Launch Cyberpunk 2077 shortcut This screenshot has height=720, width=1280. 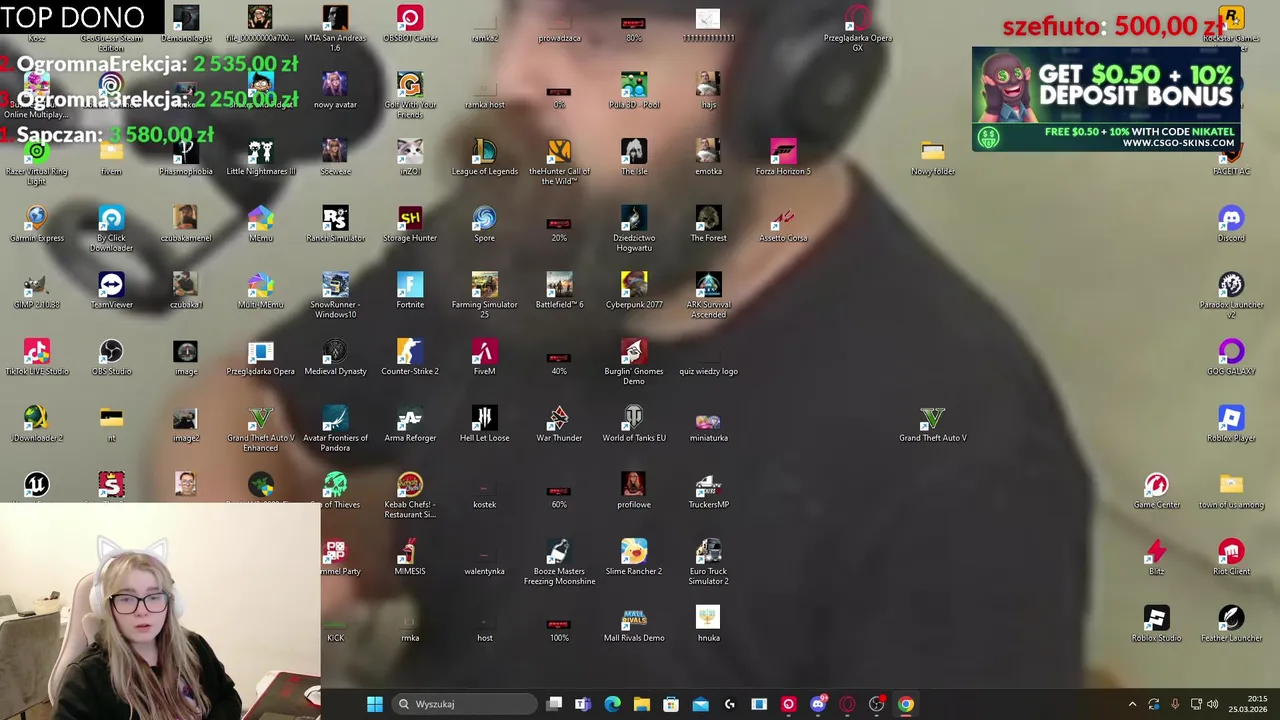(634, 291)
